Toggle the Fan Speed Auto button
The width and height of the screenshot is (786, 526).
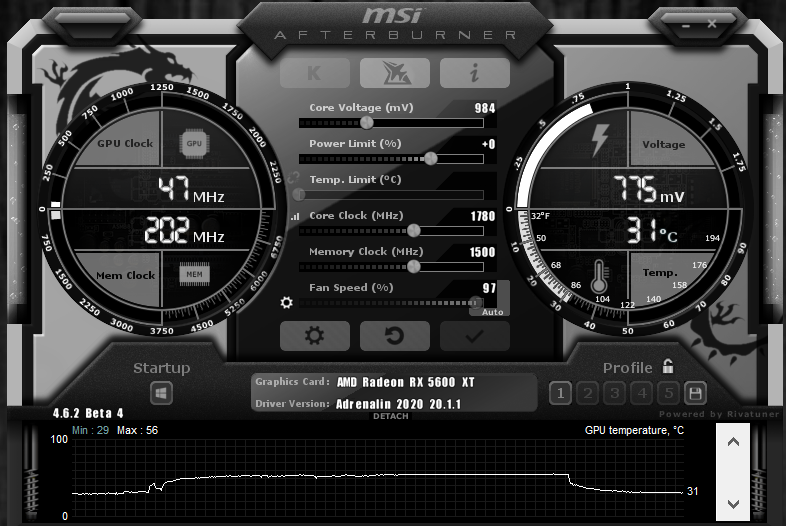[x=492, y=312]
